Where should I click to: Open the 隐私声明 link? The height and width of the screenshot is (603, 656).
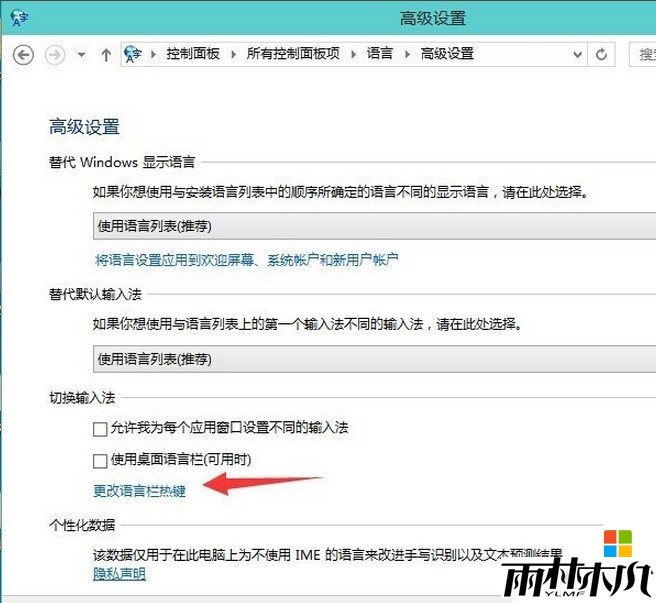click(119, 574)
